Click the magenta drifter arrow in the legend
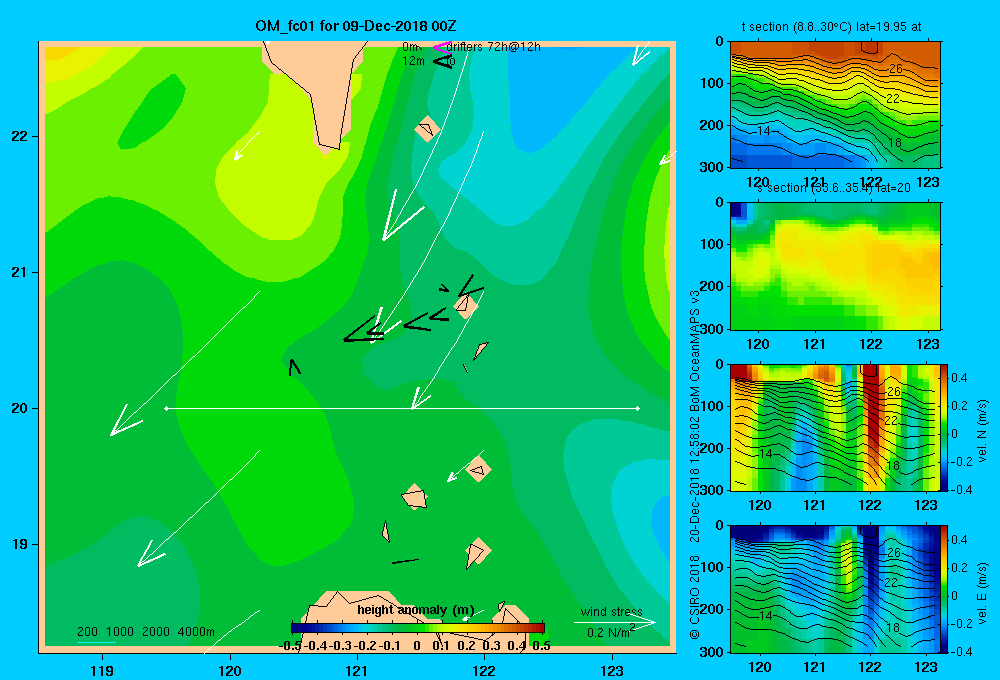Image resolution: width=1000 pixels, height=680 pixels. (x=441, y=47)
